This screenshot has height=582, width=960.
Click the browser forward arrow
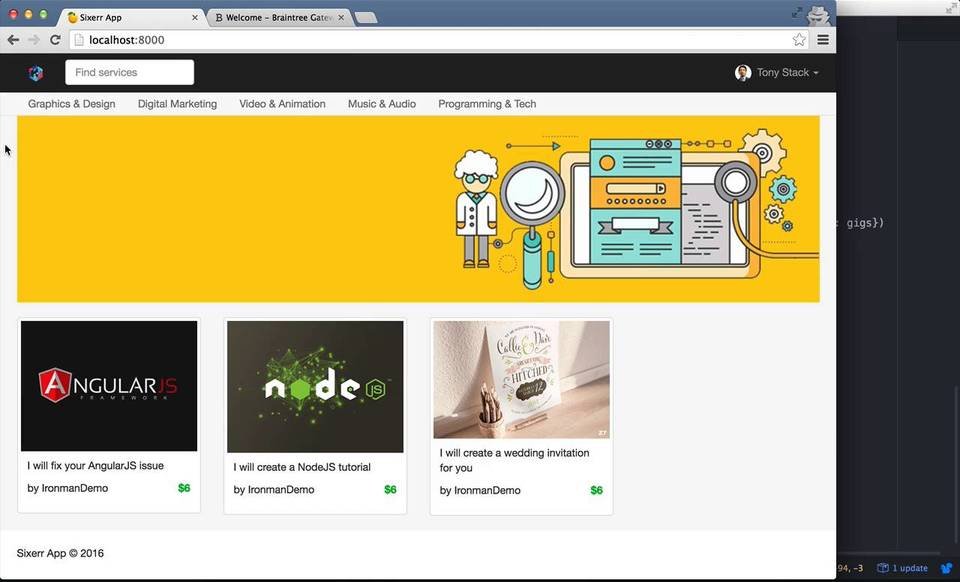coord(34,40)
